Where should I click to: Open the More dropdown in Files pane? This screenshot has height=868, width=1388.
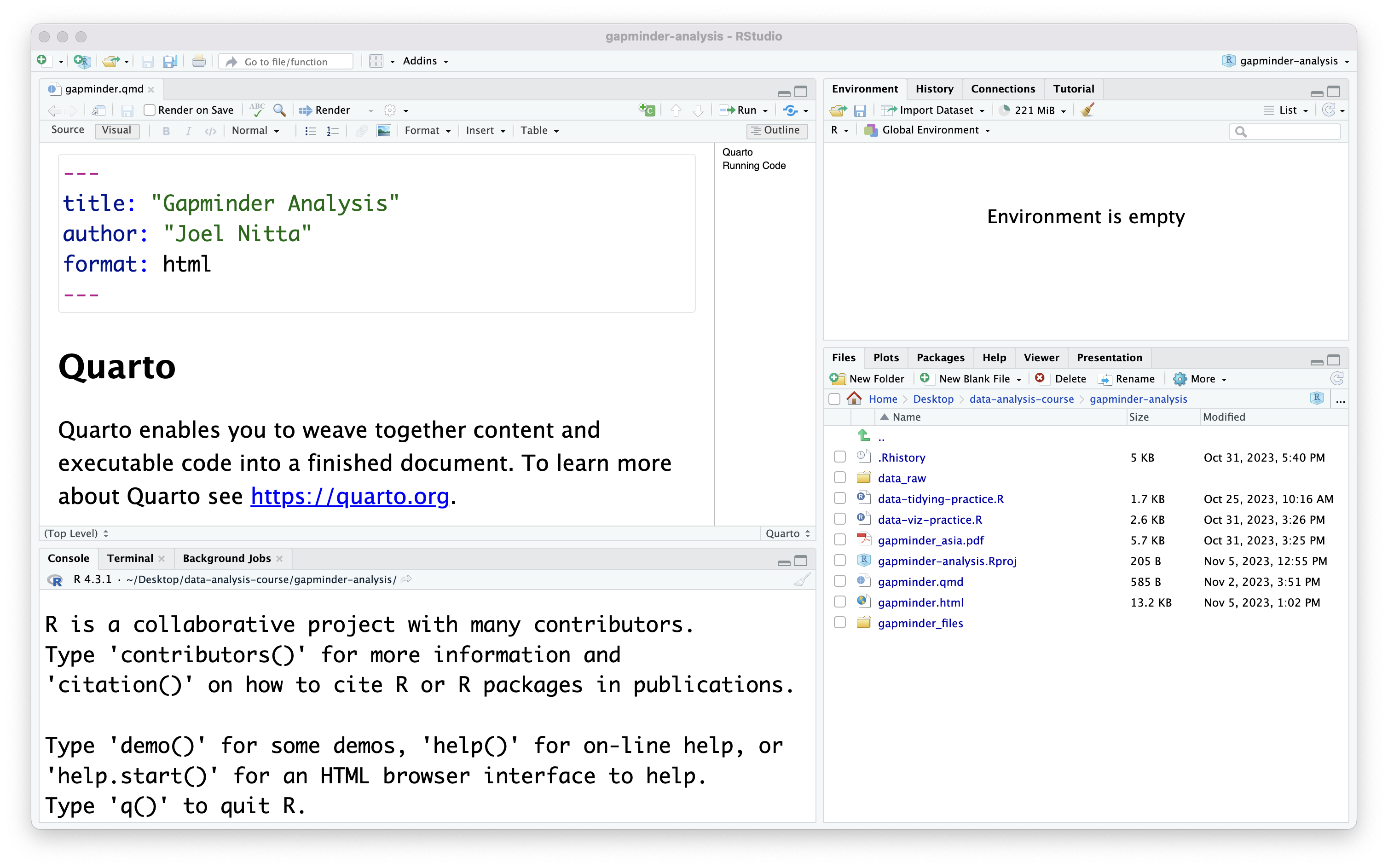pyautogui.click(x=1202, y=379)
